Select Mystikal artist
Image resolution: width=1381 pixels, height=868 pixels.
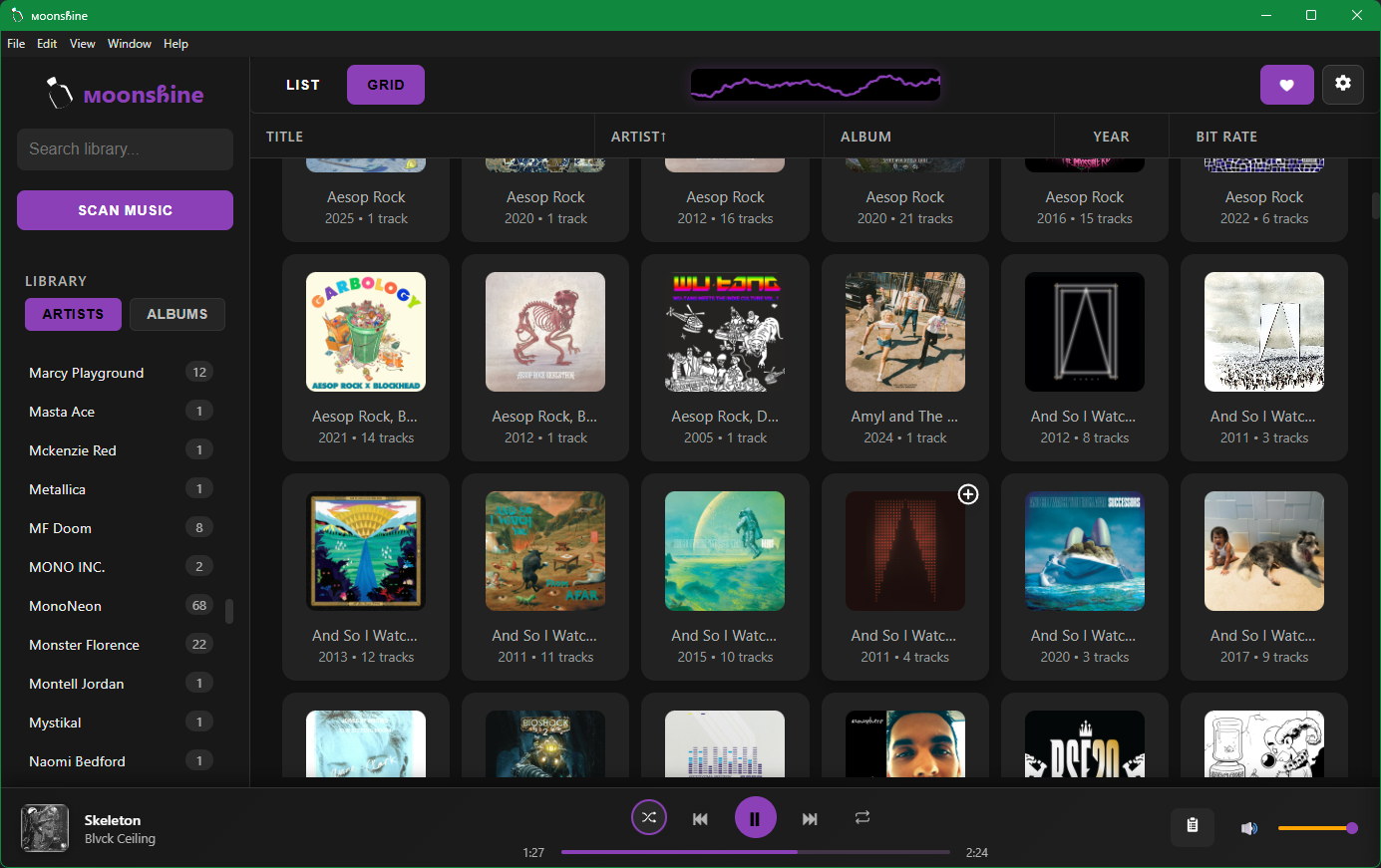click(121, 723)
